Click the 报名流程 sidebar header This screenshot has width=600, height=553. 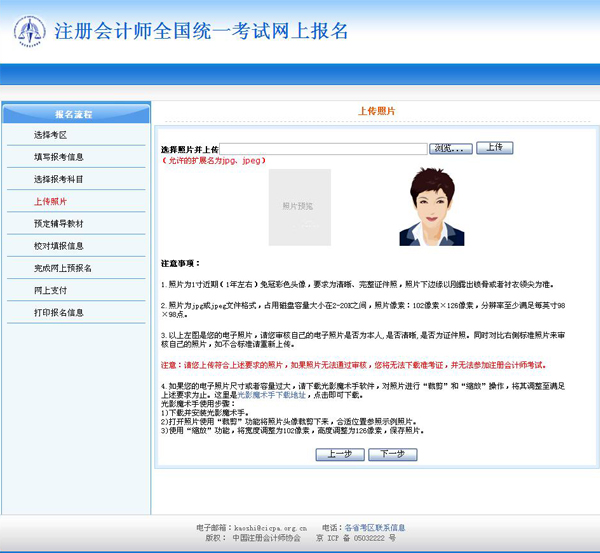76,114
